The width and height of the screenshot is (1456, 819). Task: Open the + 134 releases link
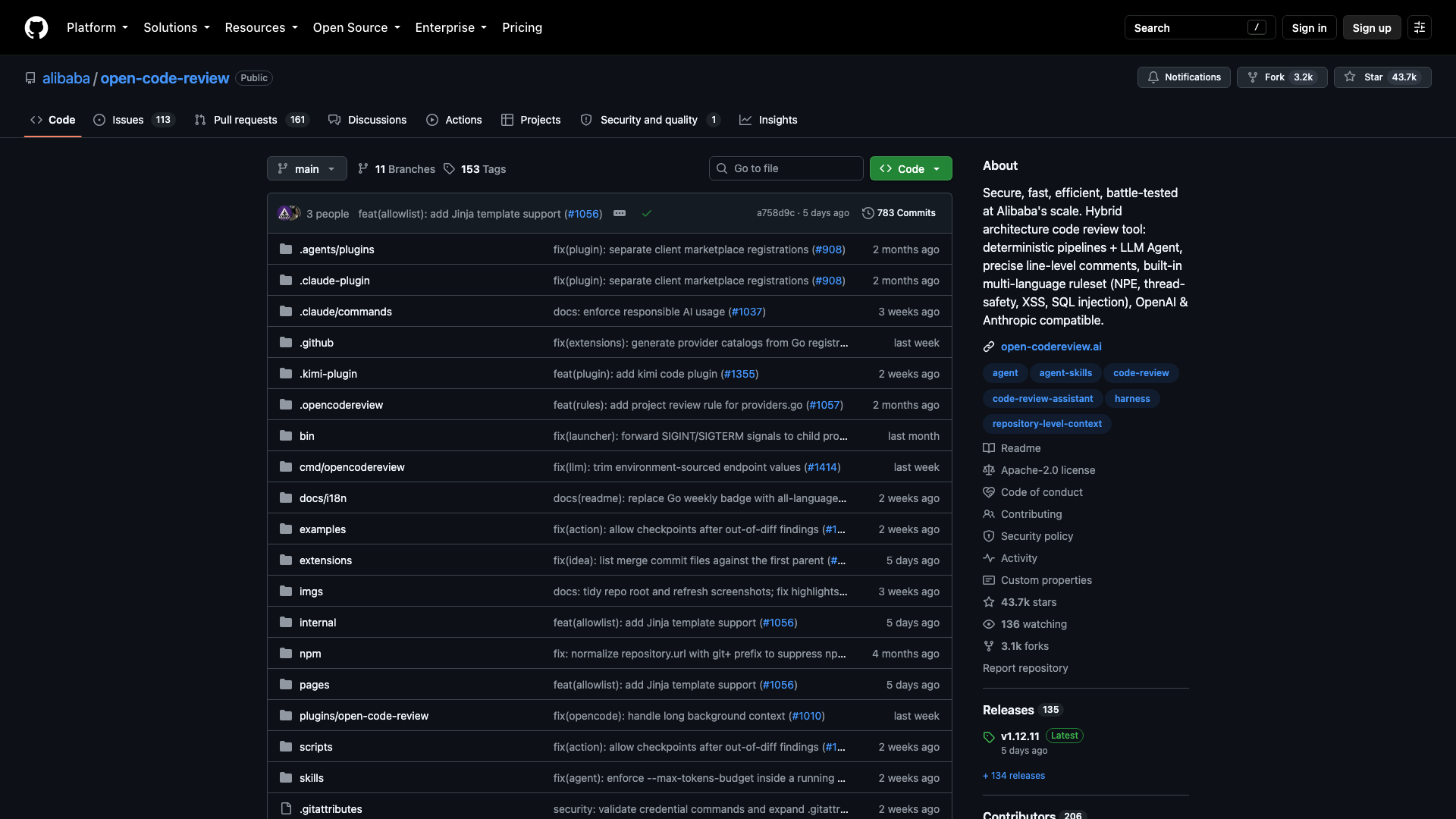(1014, 776)
